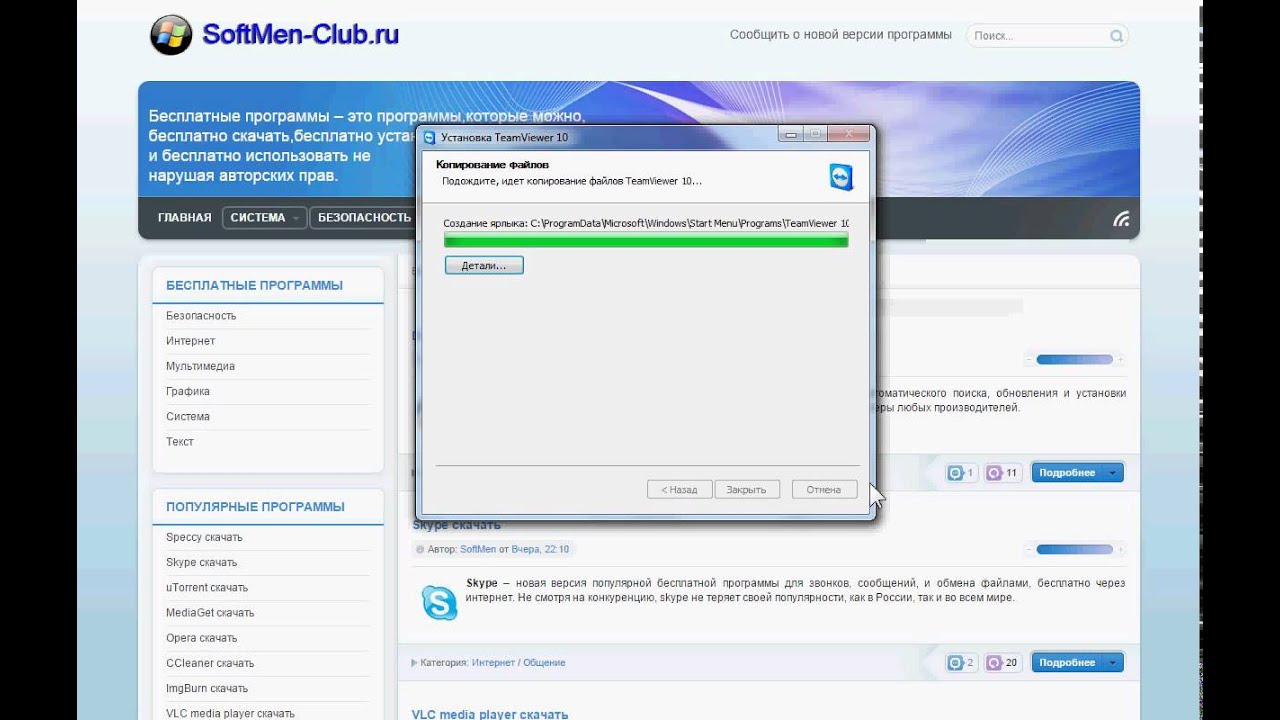Open VLC media player скачать sidebar link
This screenshot has width=1280, height=720.
[230, 713]
